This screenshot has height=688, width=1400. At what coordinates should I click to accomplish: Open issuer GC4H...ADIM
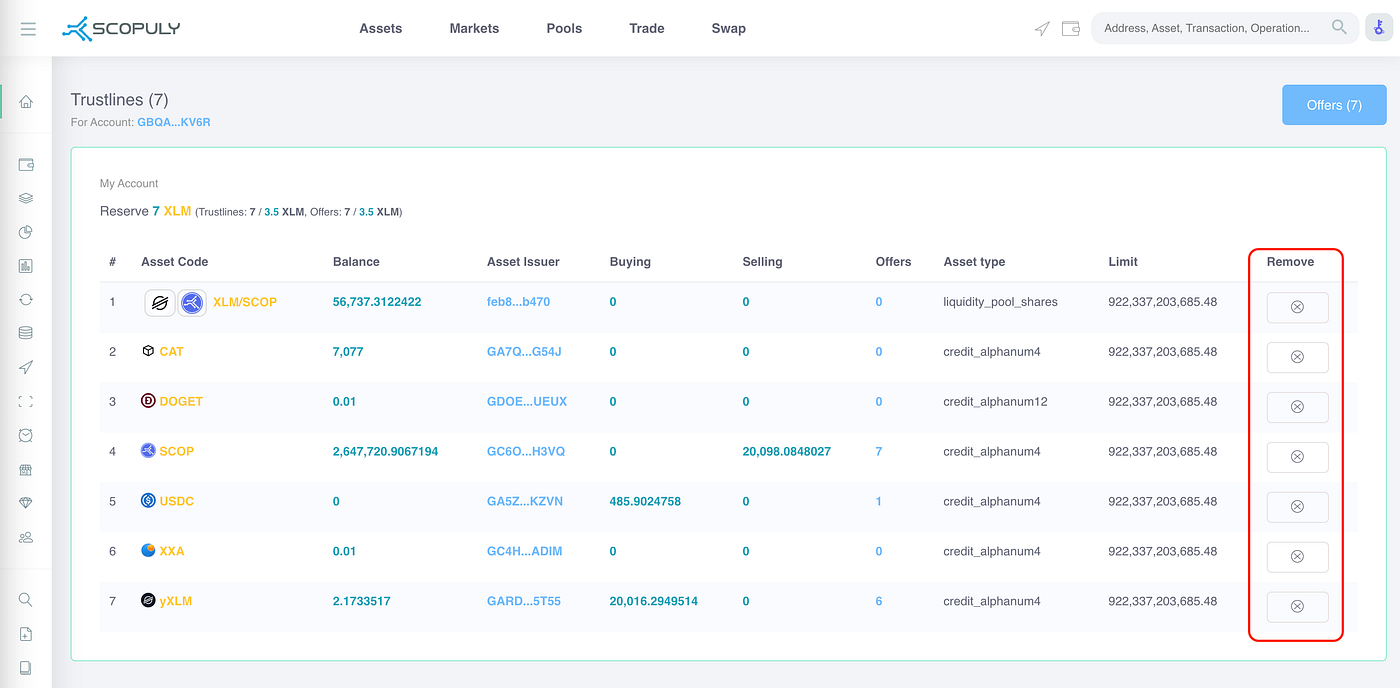coord(525,552)
